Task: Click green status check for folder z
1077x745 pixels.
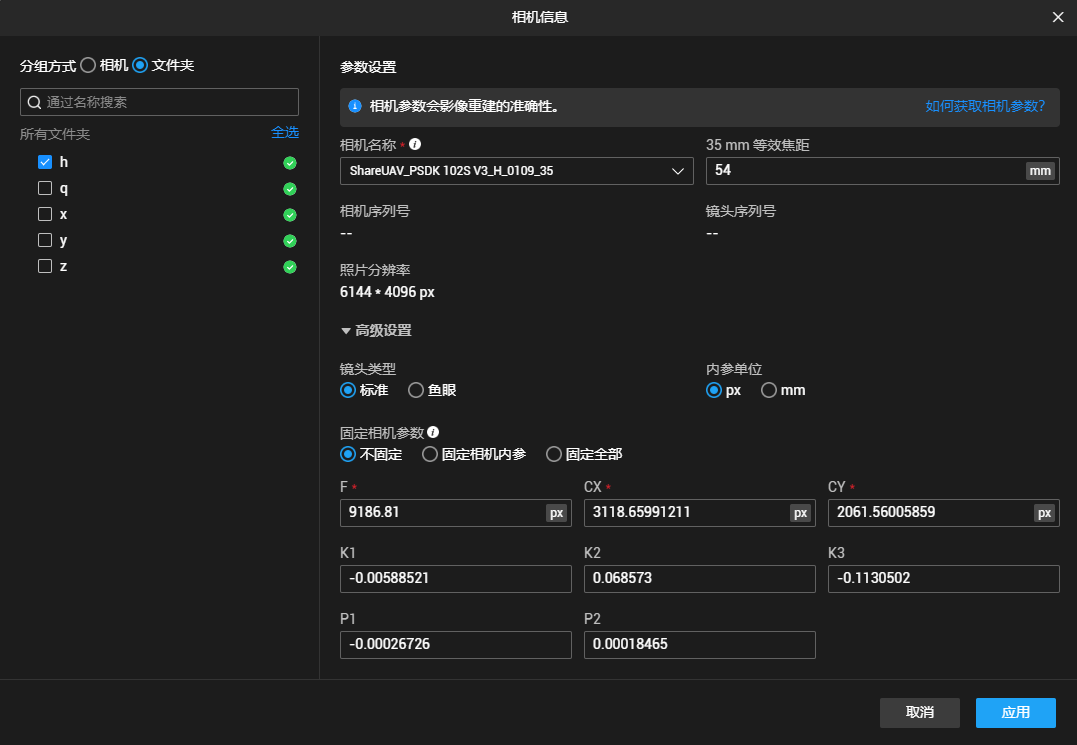Action: pyautogui.click(x=290, y=267)
